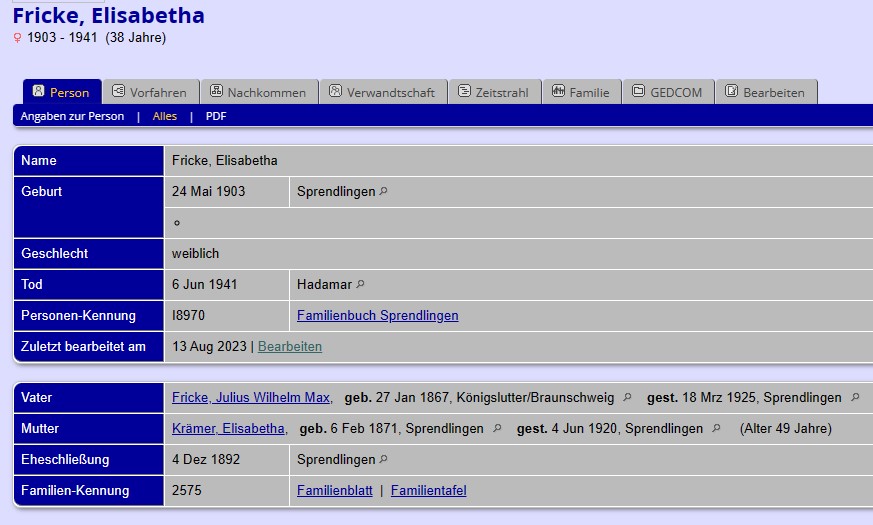Click the person ID I8970
The height and width of the screenshot is (525, 873).
[x=188, y=316]
